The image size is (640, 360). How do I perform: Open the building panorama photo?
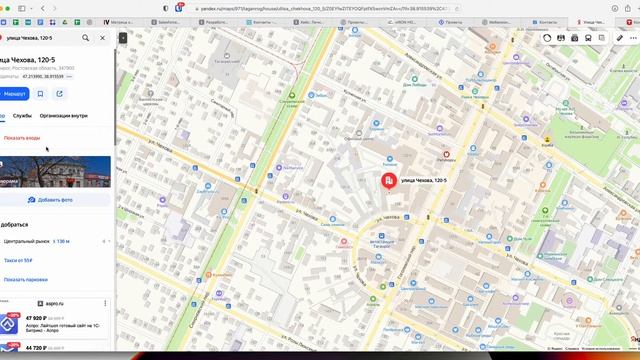click(55, 172)
